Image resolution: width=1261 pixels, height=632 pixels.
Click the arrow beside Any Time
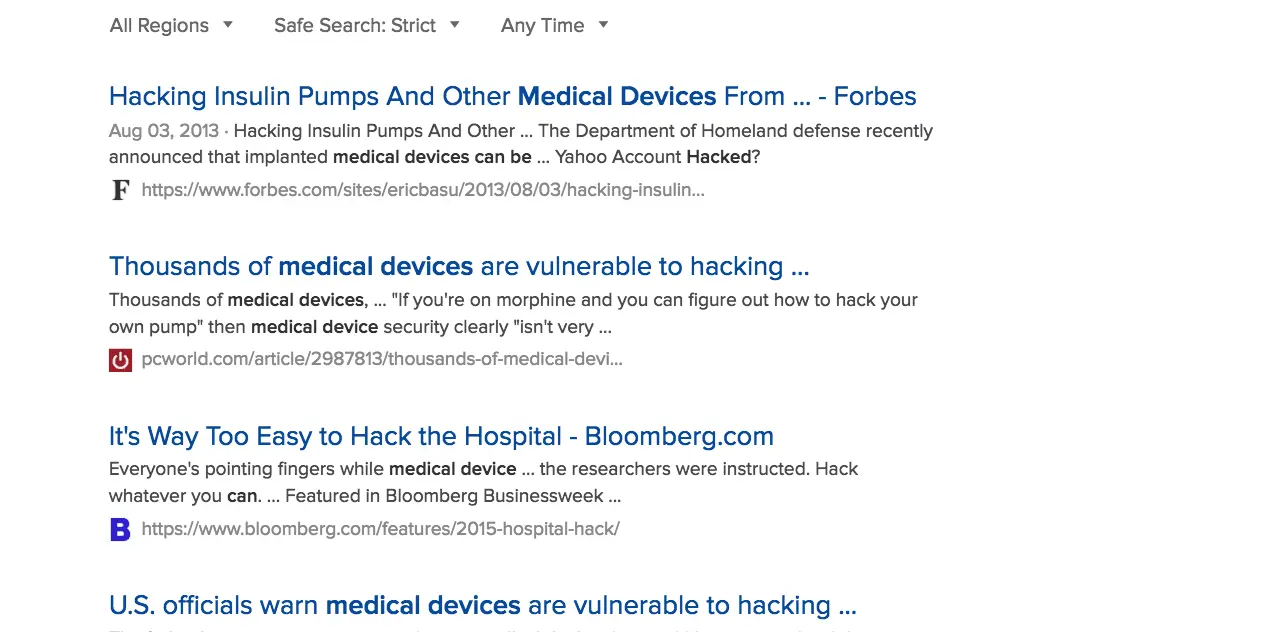point(603,25)
